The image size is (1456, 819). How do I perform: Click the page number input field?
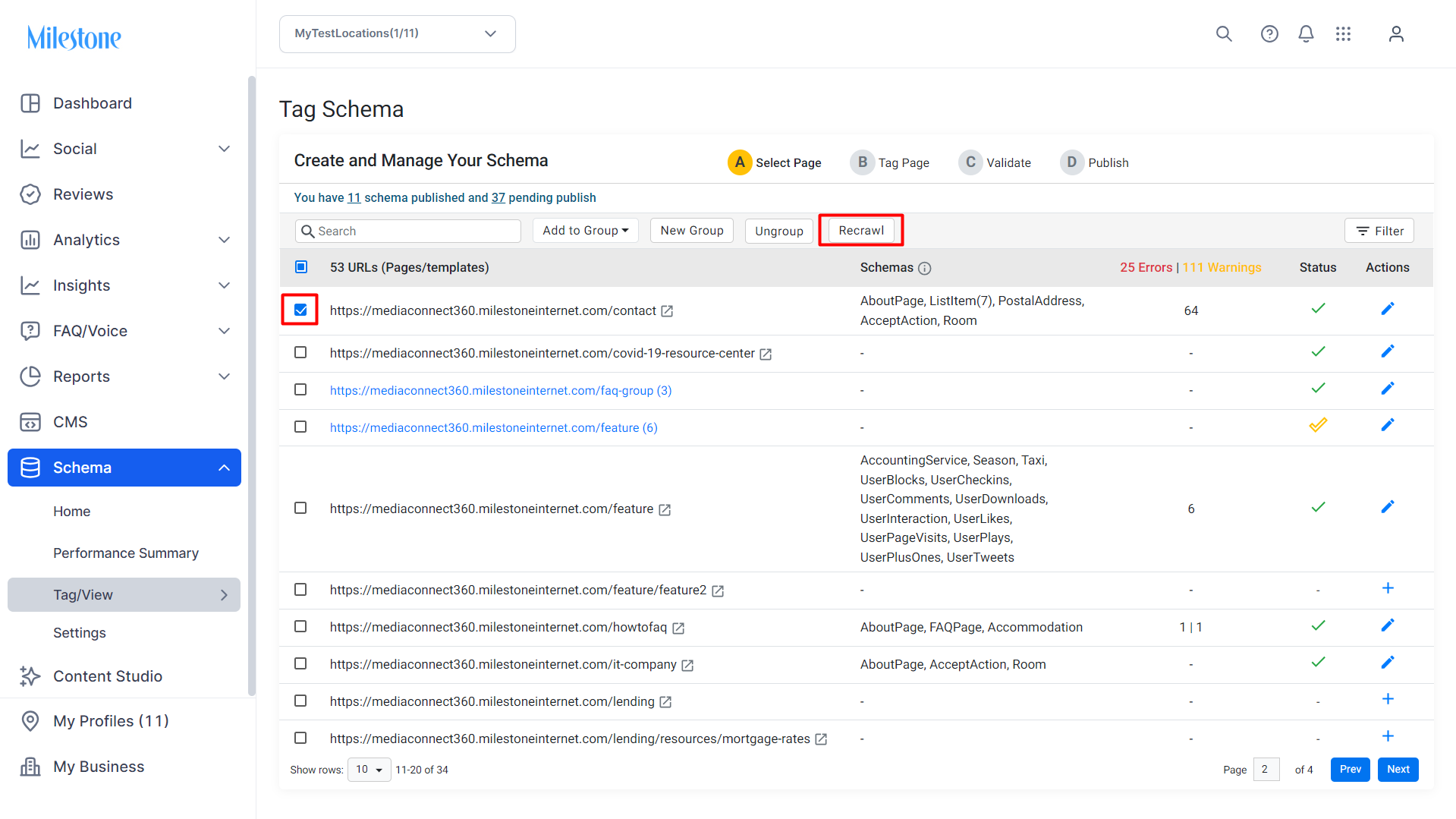point(1266,770)
